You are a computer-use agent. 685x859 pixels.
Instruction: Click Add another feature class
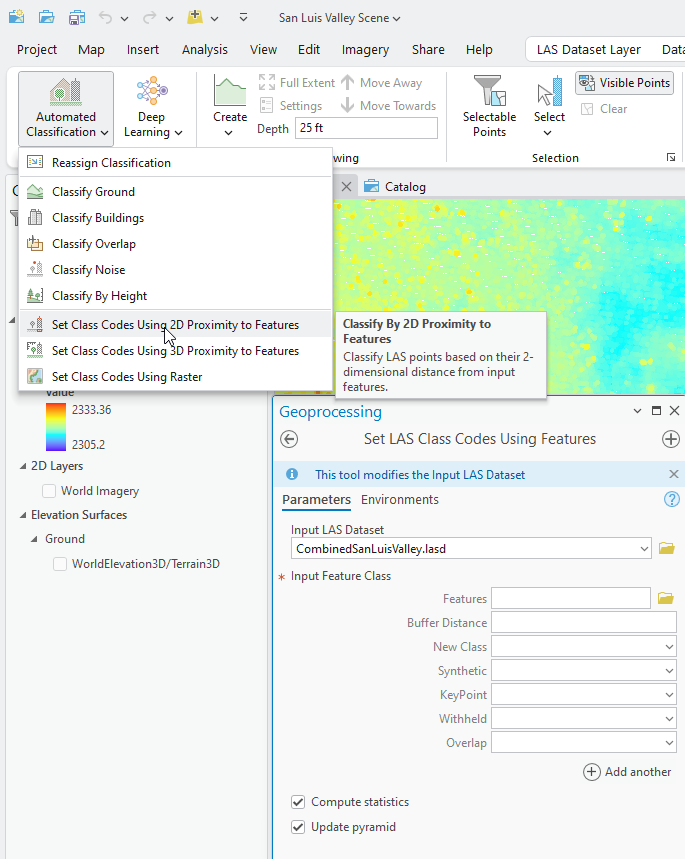tap(627, 772)
